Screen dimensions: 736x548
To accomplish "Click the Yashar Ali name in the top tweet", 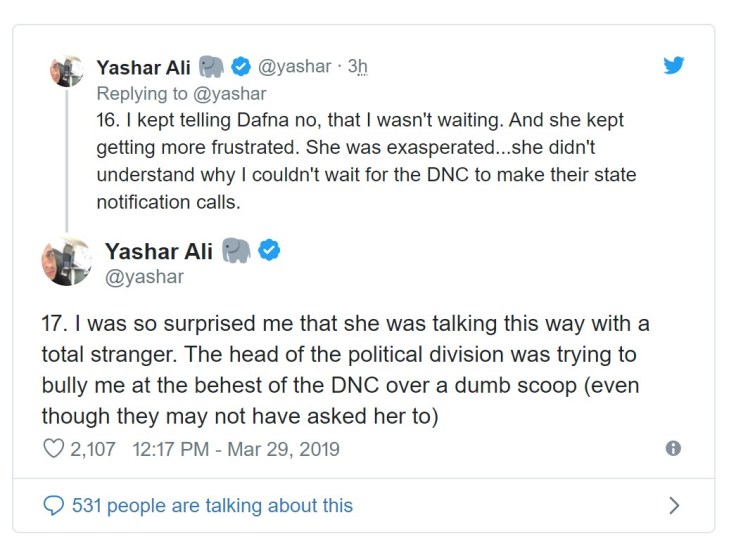I will 143,67.
